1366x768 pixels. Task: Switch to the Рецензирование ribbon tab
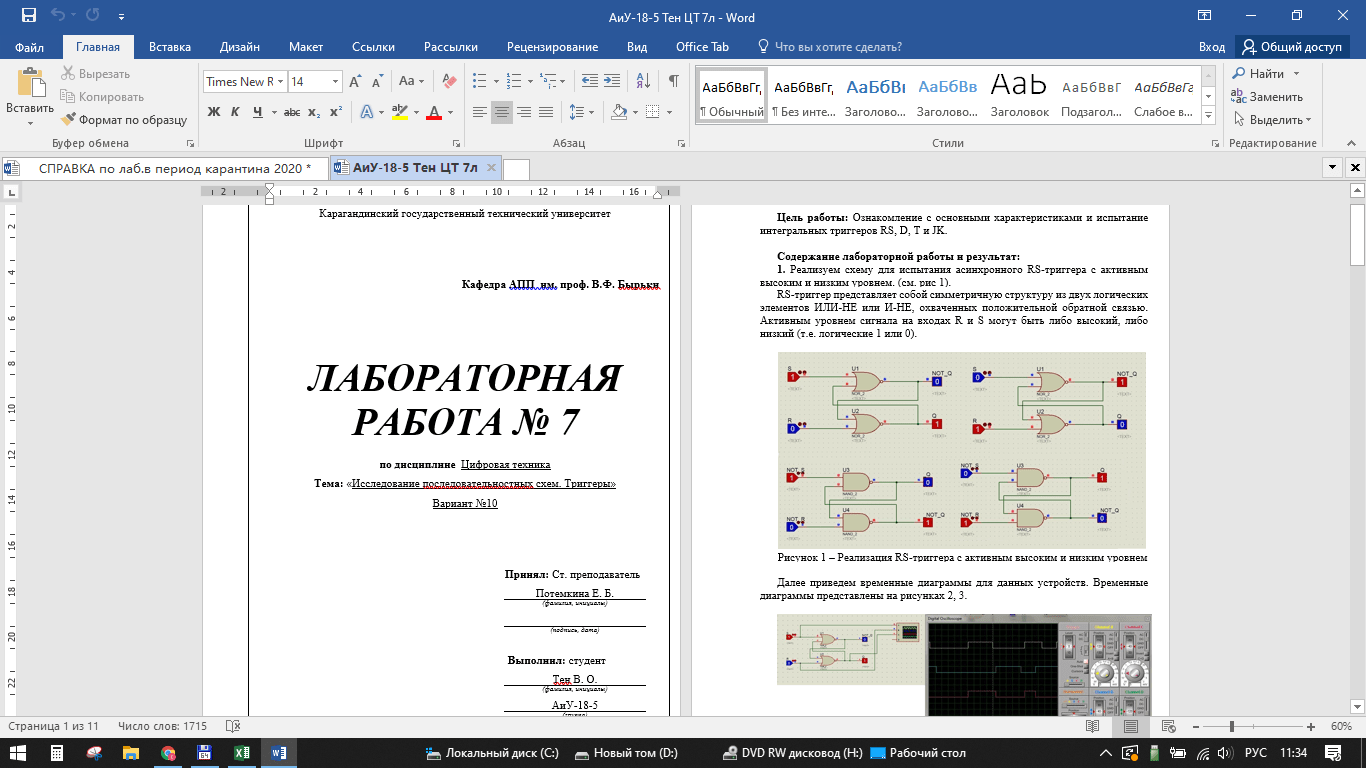(x=552, y=47)
